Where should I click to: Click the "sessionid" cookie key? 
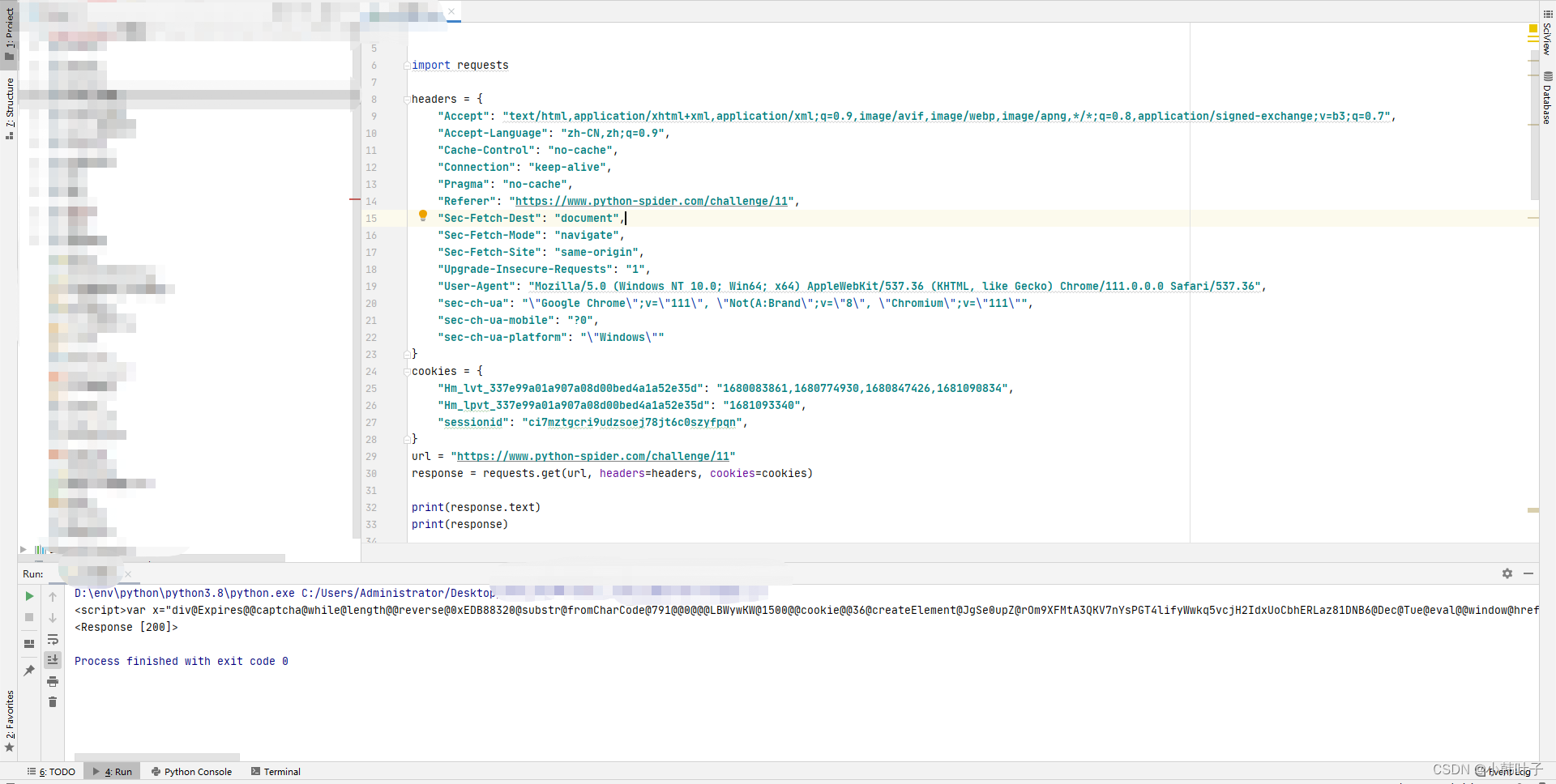point(473,422)
